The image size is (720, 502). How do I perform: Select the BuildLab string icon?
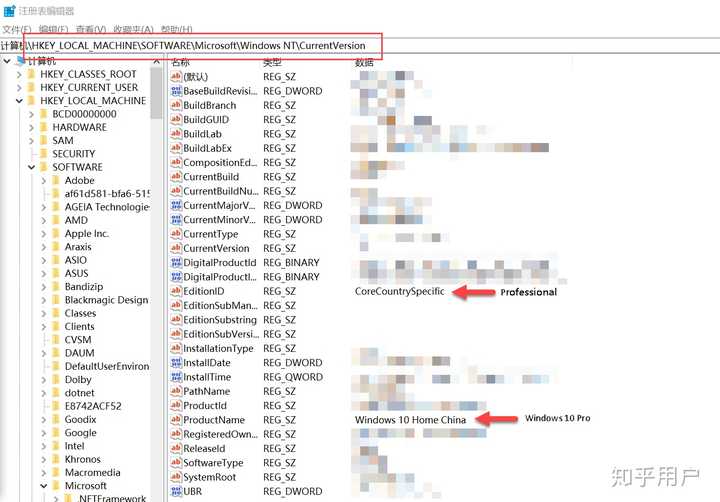tap(176, 134)
